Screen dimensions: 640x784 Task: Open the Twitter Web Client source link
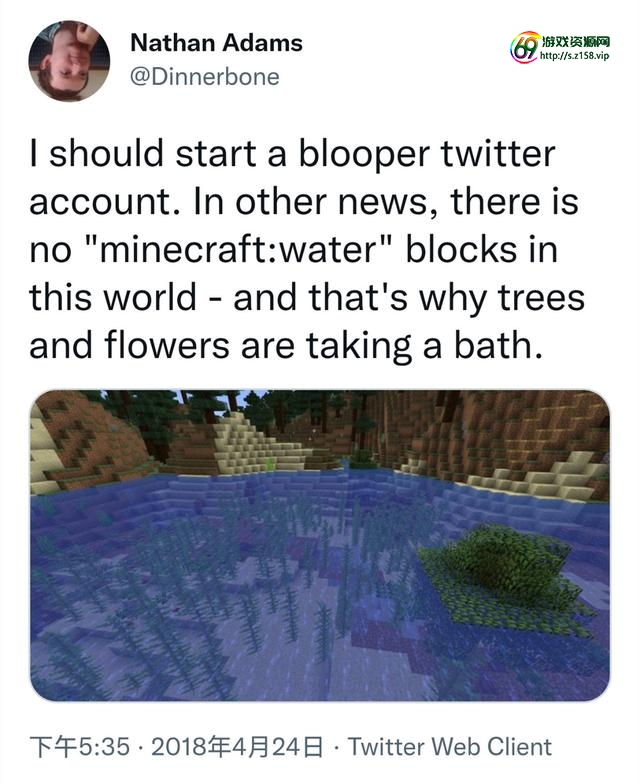click(x=450, y=746)
